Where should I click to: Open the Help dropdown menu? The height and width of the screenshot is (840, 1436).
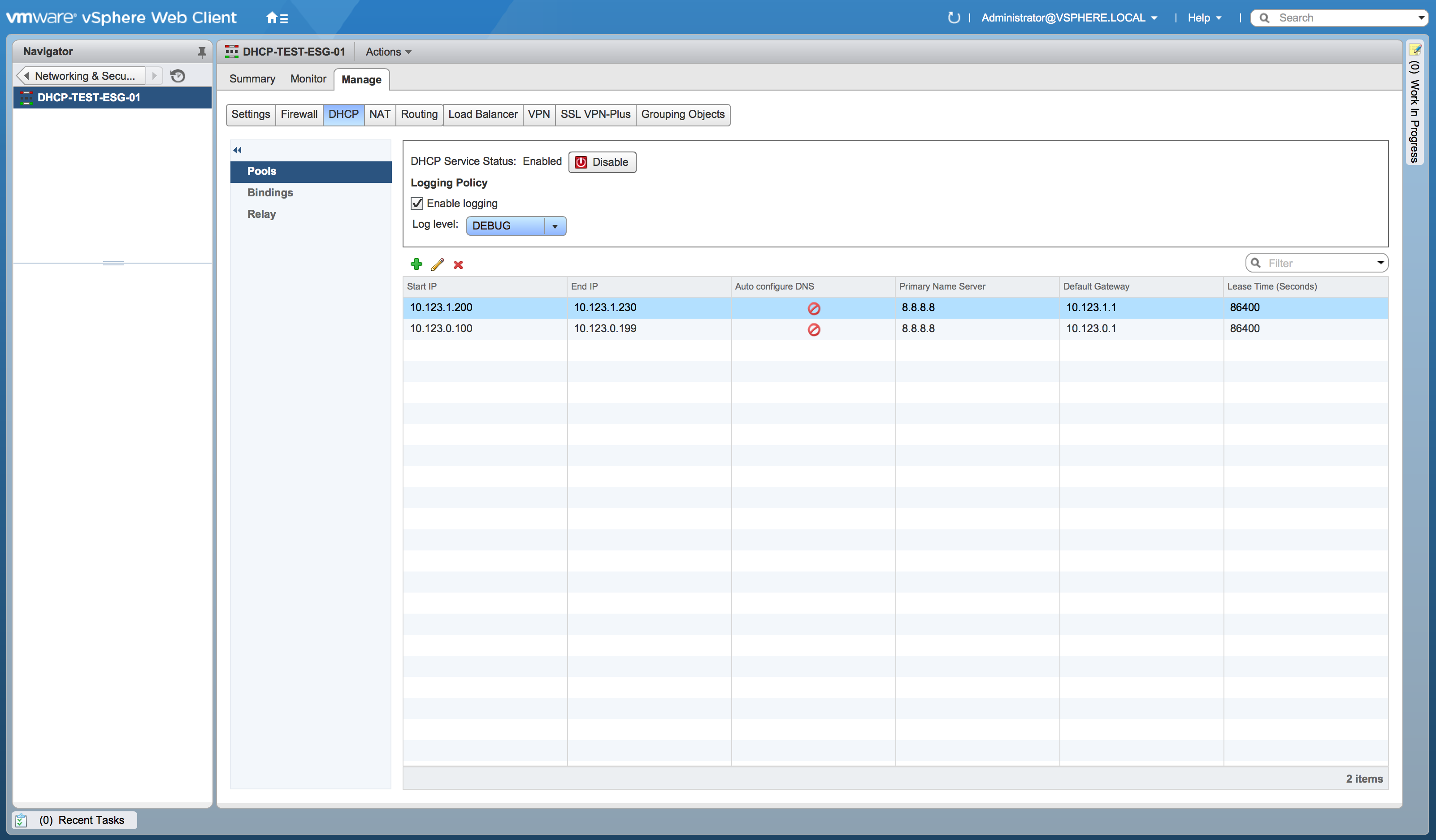tap(1204, 17)
